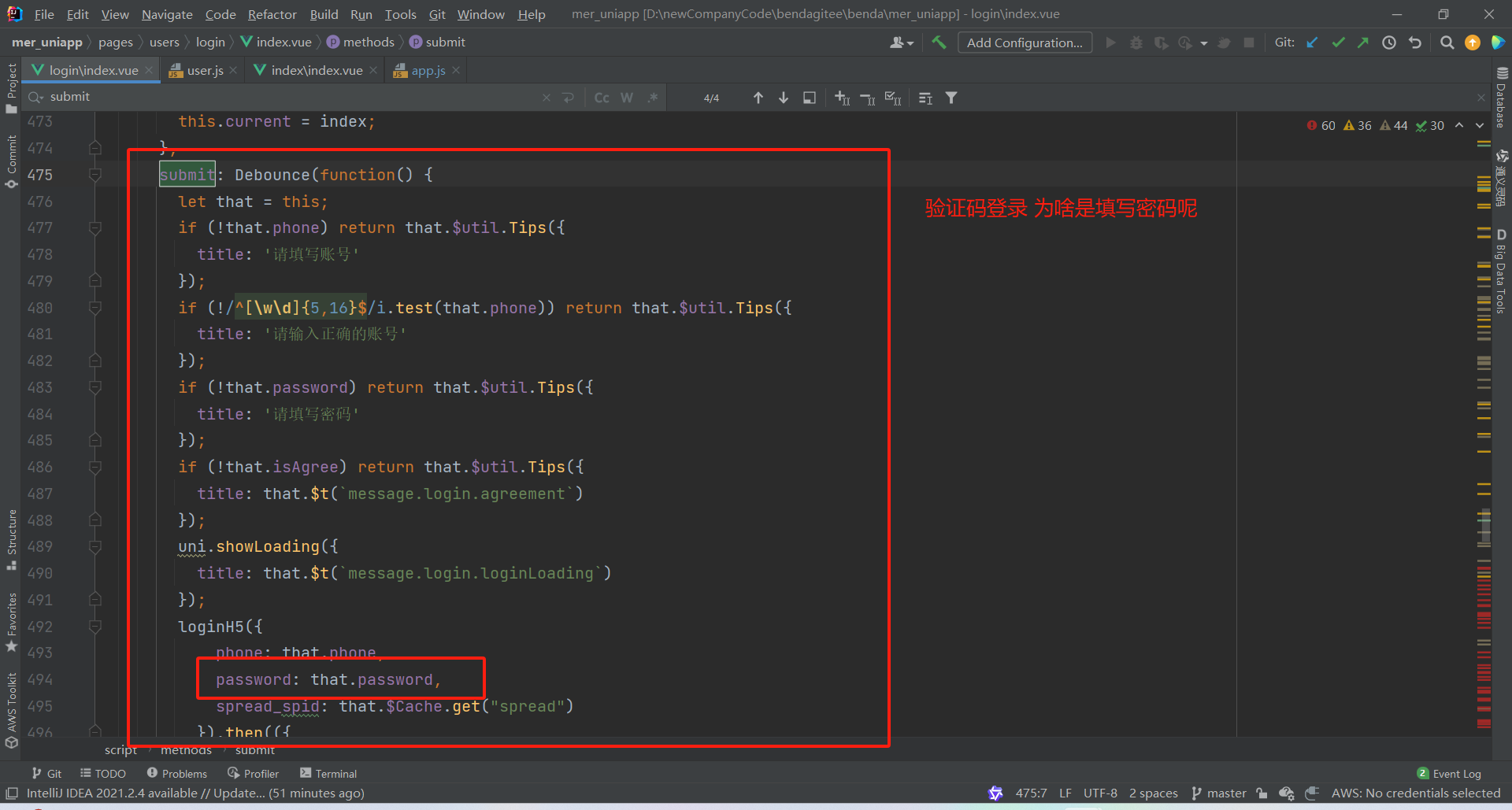Open the File menu
This screenshot has height=810, width=1512.
coord(44,14)
